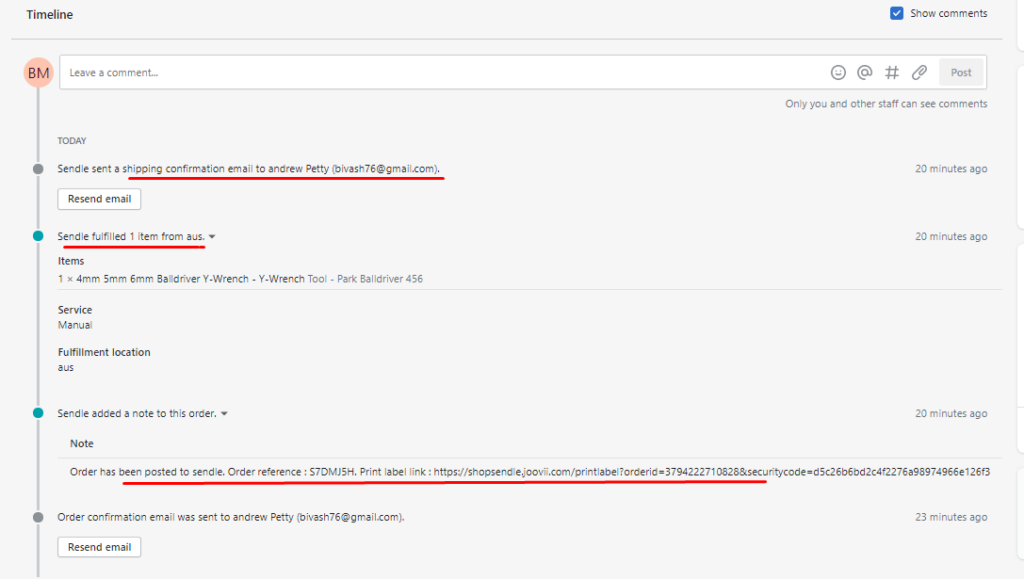Click the shipping confirmation email timeline dot
This screenshot has width=1024, height=579.
pyautogui.click(x=38, y=169)
